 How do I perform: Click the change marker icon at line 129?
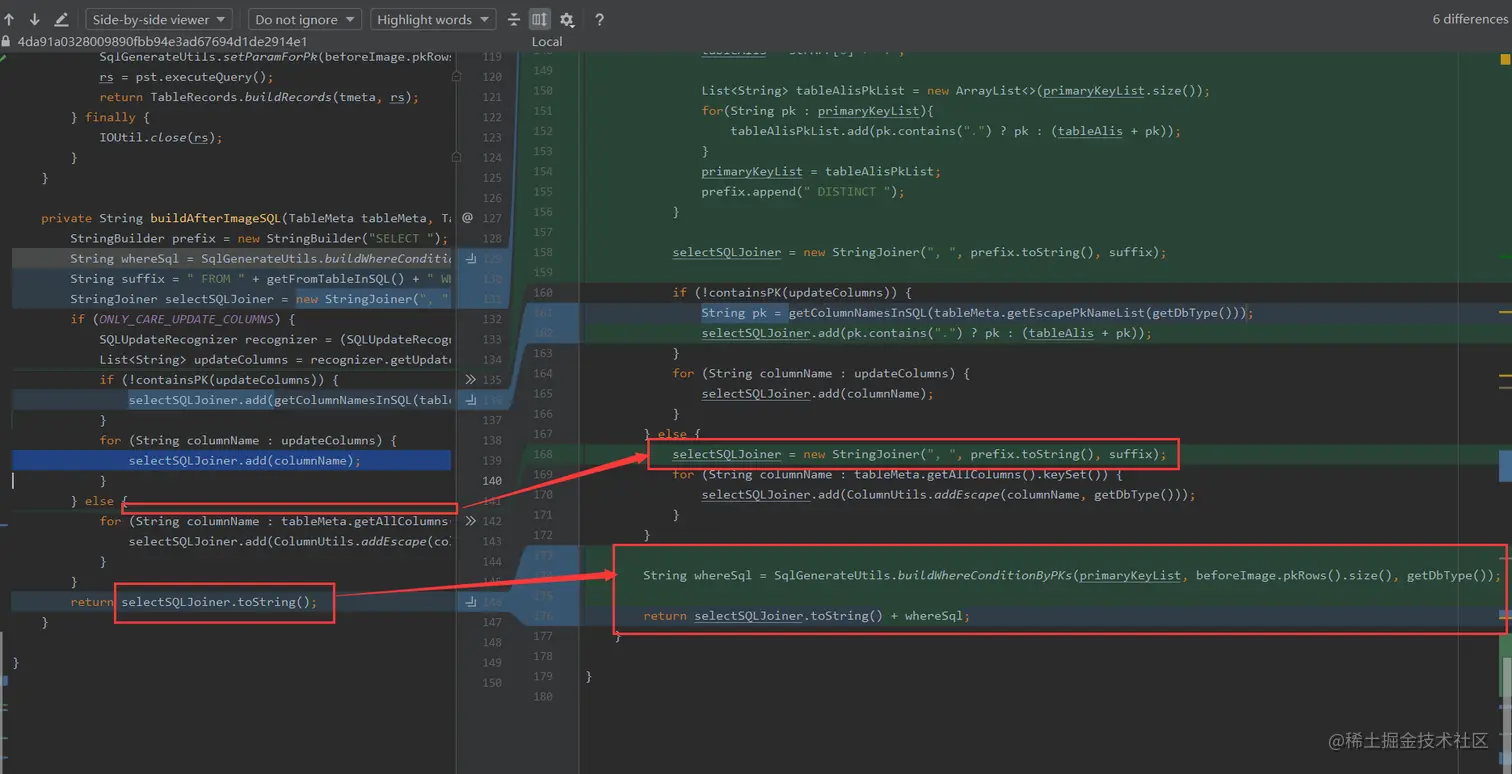click(x=470, y=258)
